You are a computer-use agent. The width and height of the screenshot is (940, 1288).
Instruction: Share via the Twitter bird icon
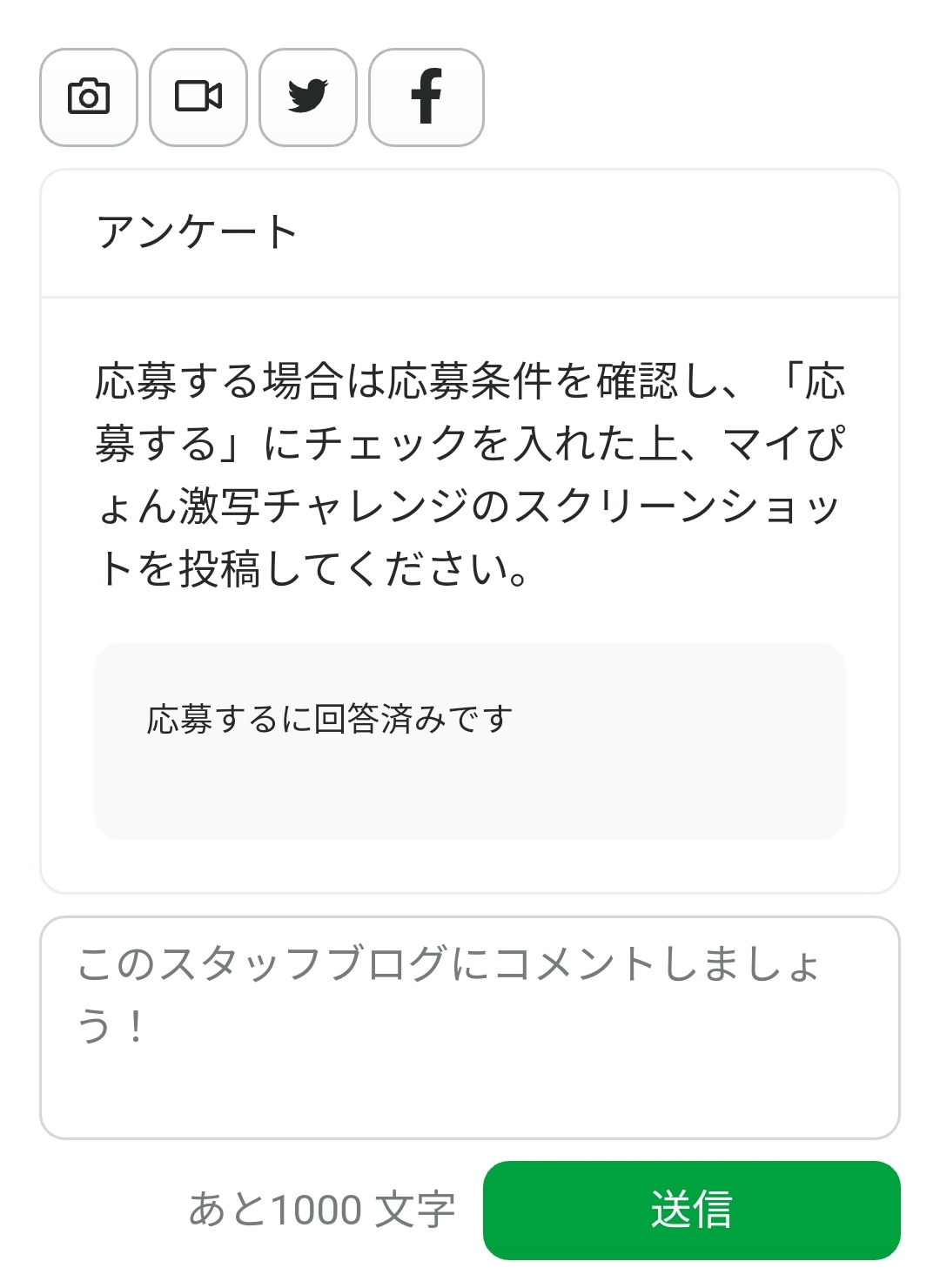(308, 97)
